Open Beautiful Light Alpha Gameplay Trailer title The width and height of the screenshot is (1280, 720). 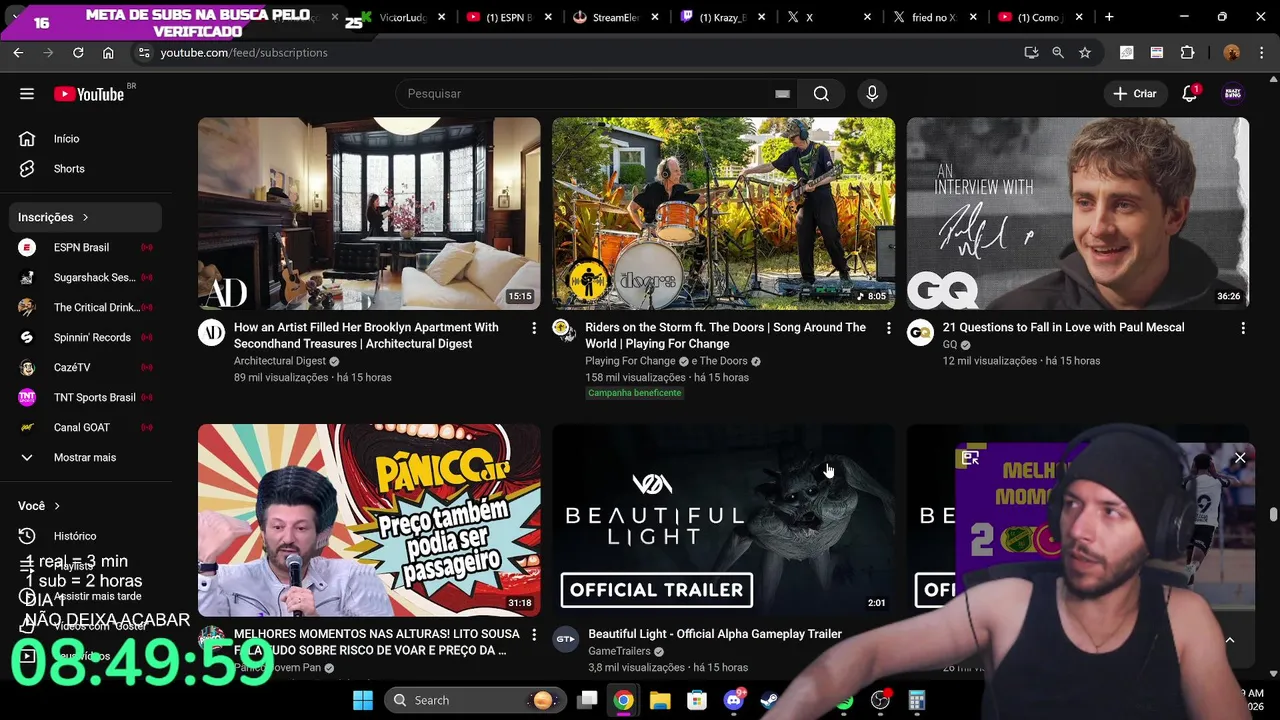tap(715, 634)
